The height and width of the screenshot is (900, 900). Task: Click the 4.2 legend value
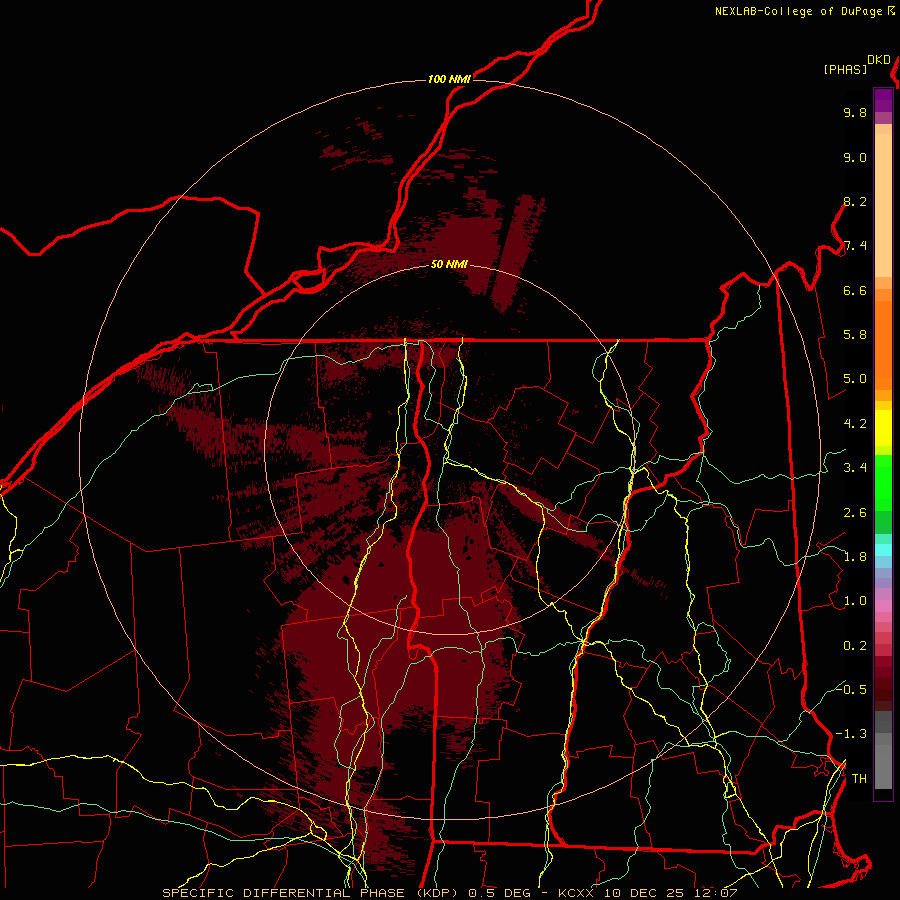tap(855, 424)
